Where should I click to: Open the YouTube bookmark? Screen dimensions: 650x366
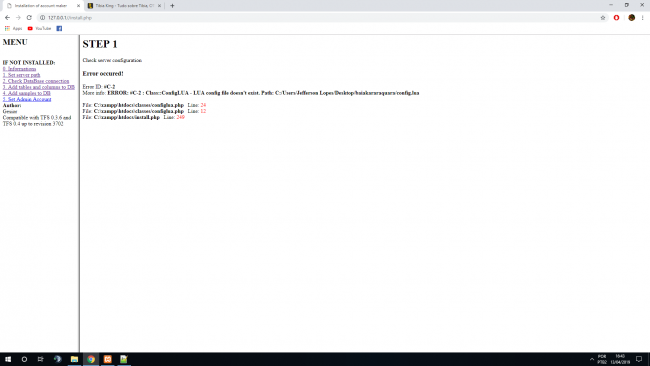pos(39,28)
